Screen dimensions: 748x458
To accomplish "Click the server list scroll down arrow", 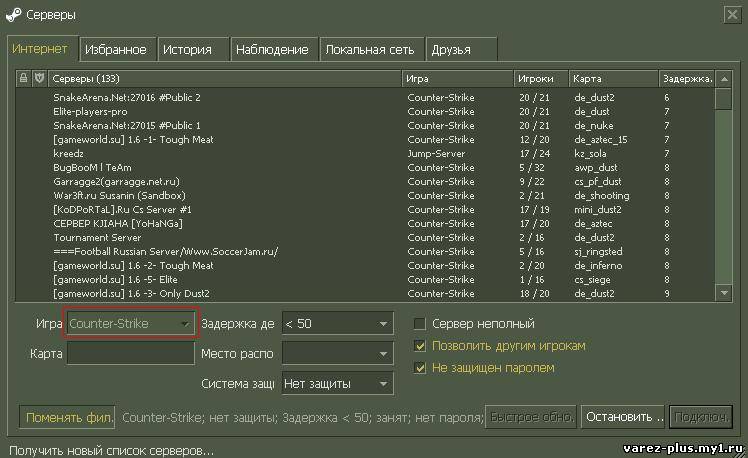I will coord(724,292).
